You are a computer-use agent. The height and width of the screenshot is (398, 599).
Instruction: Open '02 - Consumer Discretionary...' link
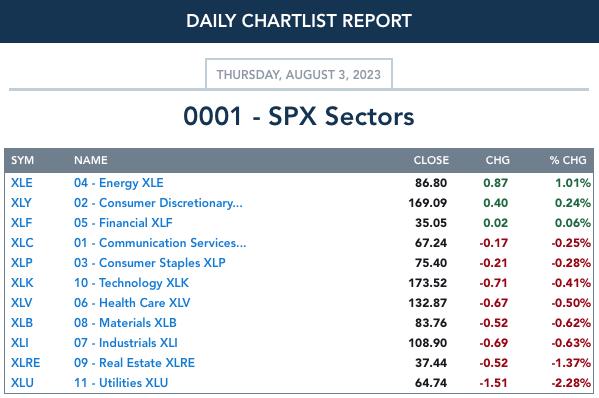point(158,203)
